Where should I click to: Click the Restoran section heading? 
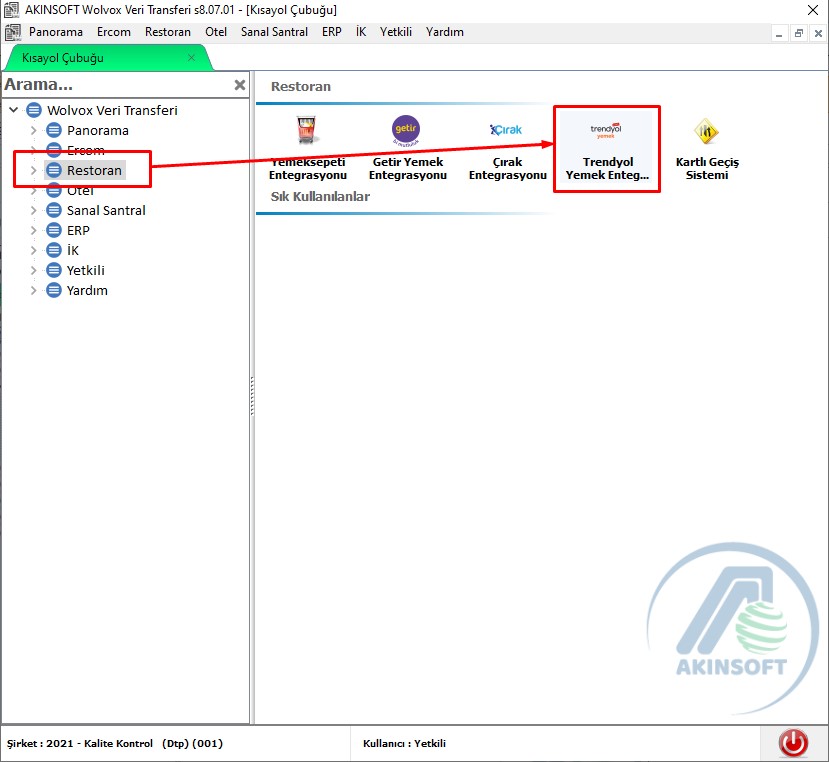(301, 86)
